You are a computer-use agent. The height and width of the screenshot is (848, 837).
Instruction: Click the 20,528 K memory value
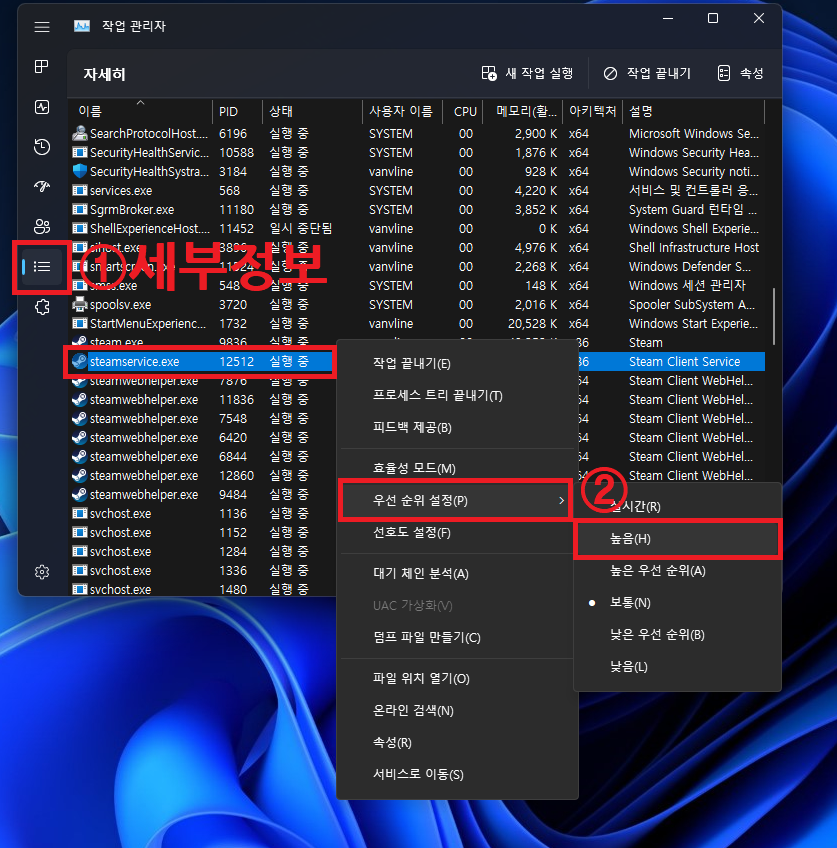[533, 323]
